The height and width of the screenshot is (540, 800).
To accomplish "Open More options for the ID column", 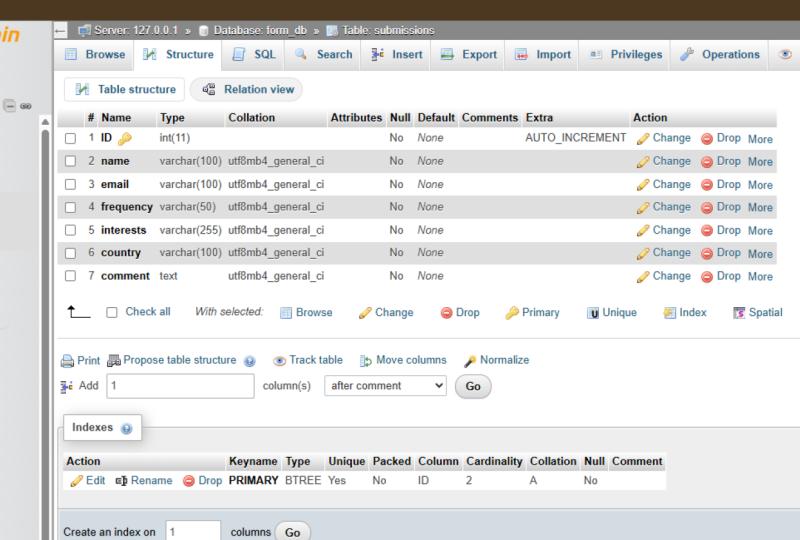I will [x=760, y=139].
